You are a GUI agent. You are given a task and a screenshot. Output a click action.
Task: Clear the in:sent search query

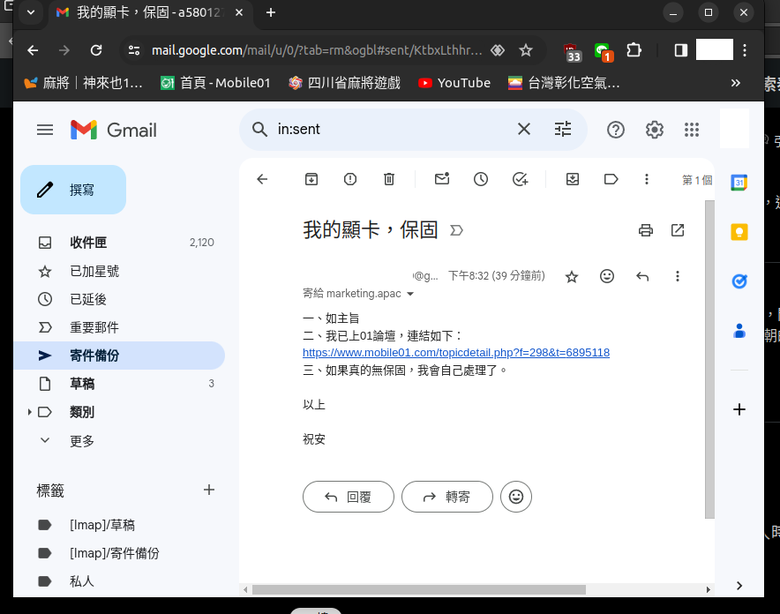[524, 129]
